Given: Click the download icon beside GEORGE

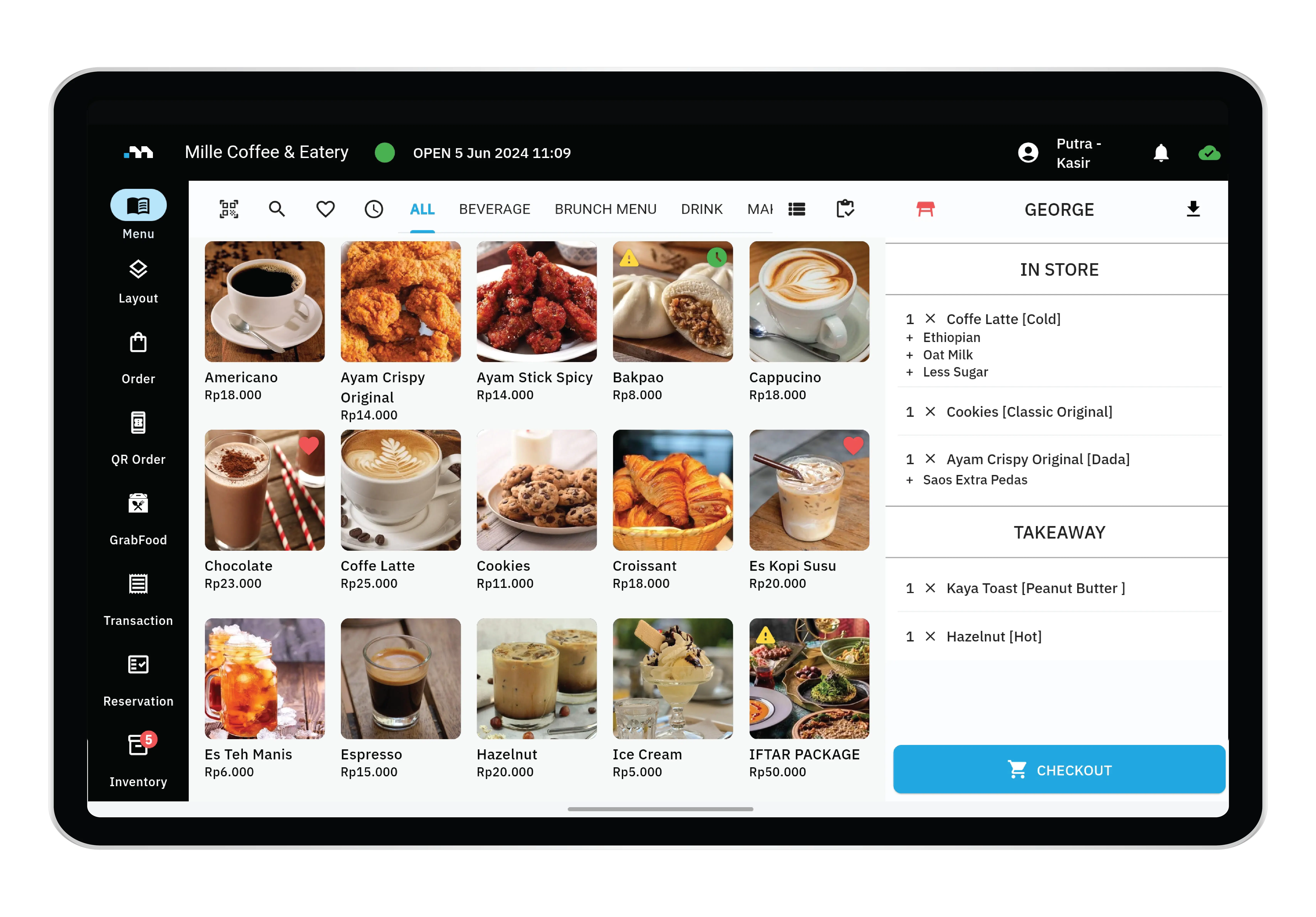Looking at the screenshot, I should [1193, 209].
